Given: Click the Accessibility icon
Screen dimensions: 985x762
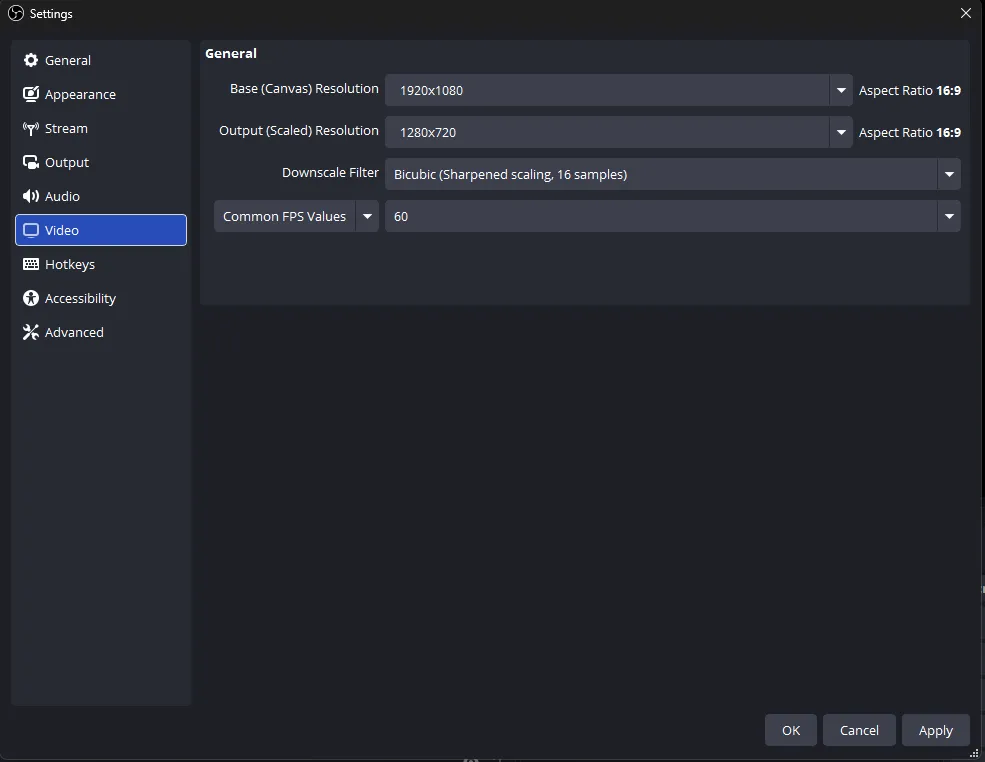Looking at the screenshot, I should tap(31, 298).
